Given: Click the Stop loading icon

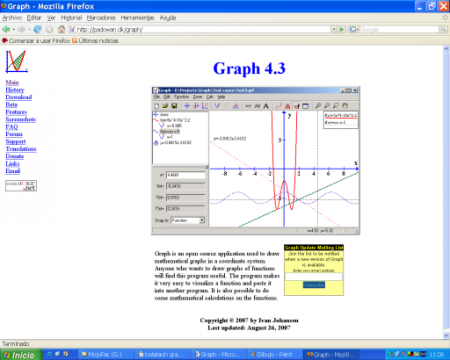Looking at the screenshot, I should [49, 30].
